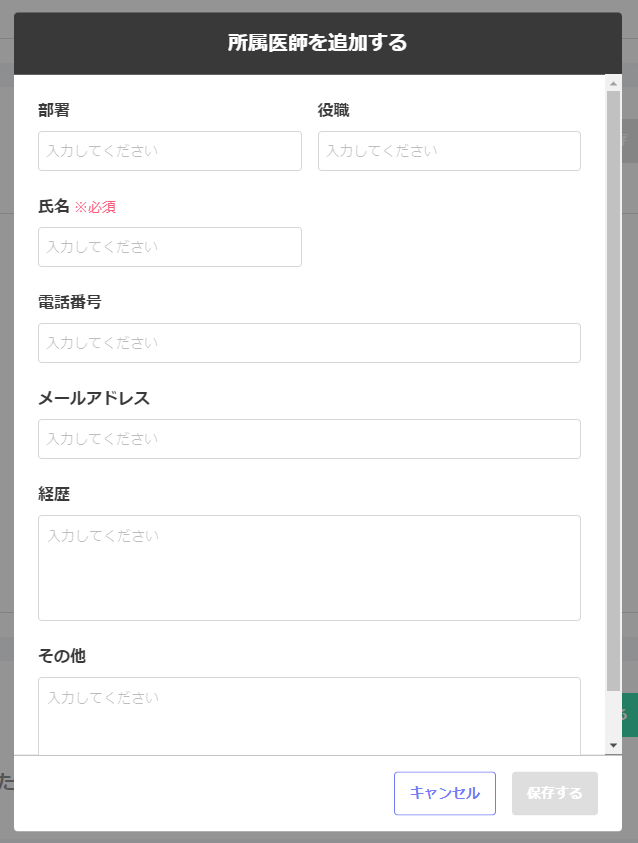The width and height of the screenshot is (638, 843).
Task: Click the その他 field label
Action: (62, 656)
